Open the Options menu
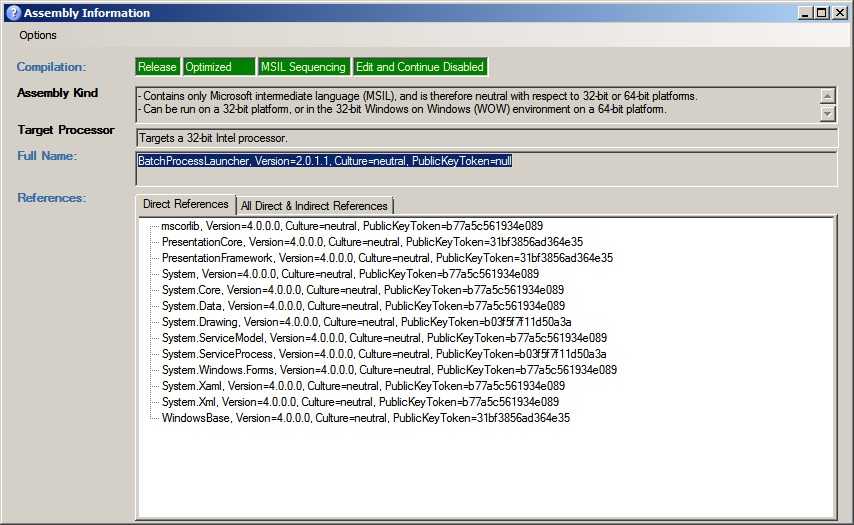The width and height of the screenshot is (854, 525). point(38,35)
